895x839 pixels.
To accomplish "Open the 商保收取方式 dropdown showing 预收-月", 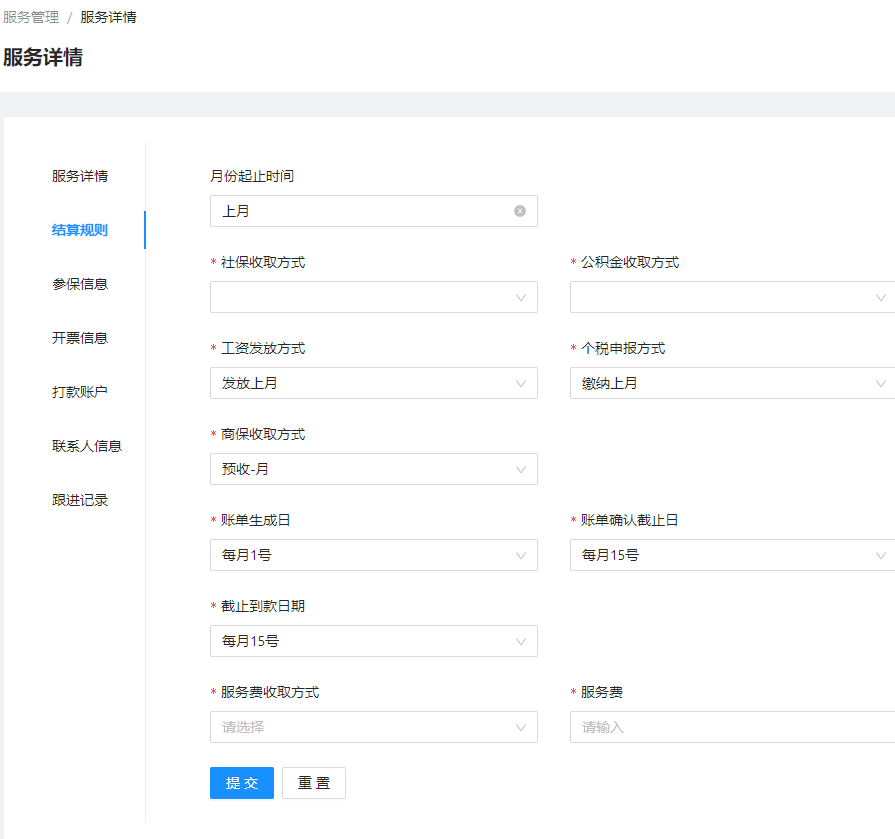I will point(373,469).
